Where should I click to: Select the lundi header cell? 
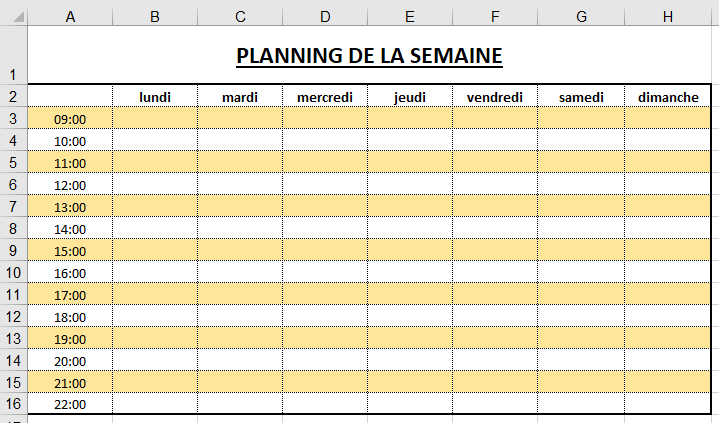click(155, 97)
